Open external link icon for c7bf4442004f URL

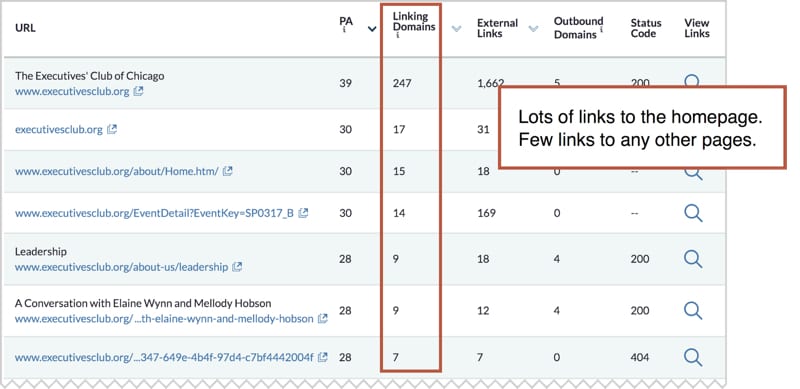tap(322, 357)
